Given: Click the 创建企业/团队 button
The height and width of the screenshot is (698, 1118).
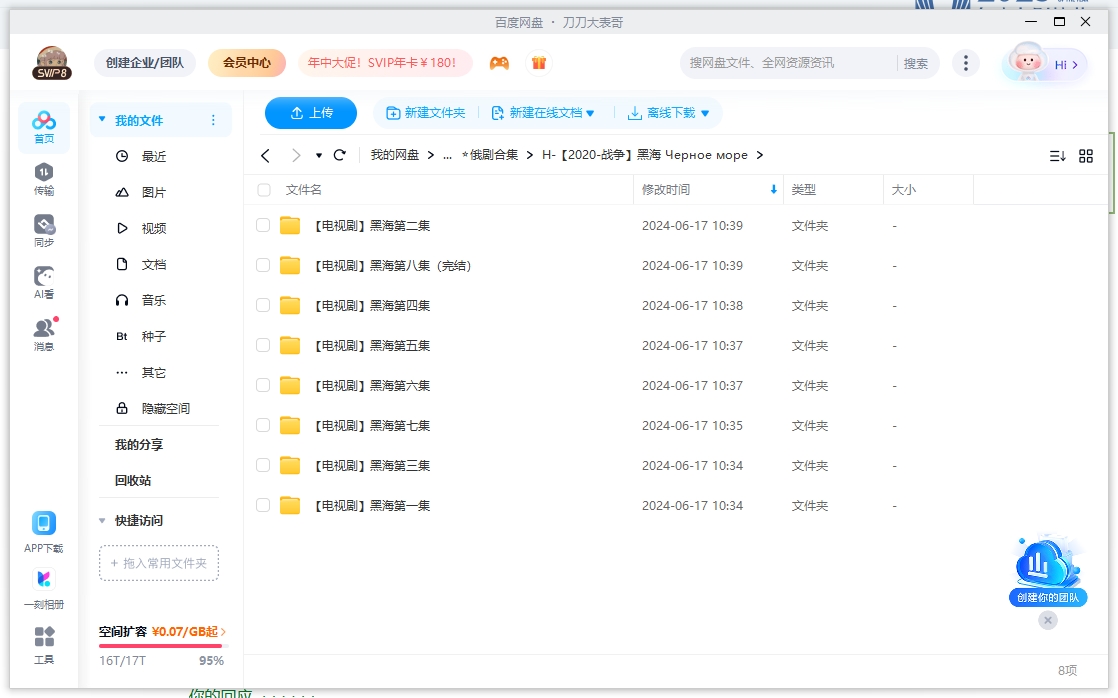Looking at the screenshot, I should pos(145,63).
